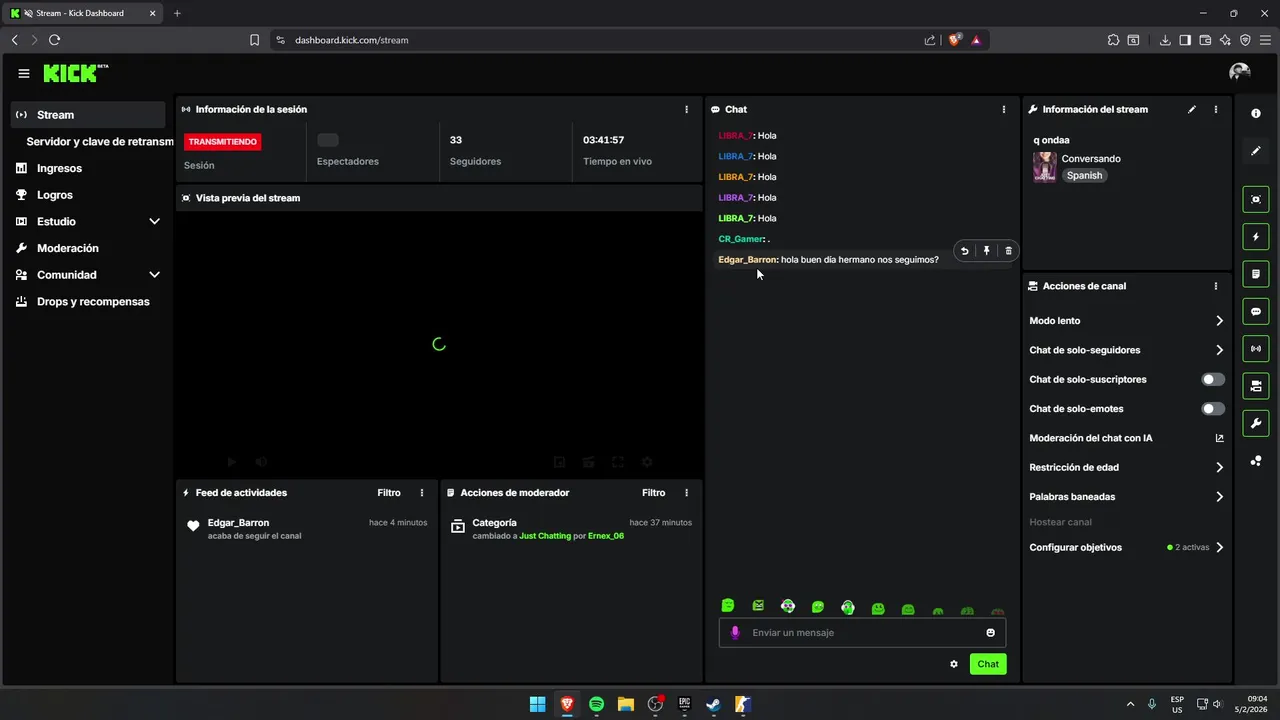
Task: Open Restricción de edad settings
Action: coord(1126,467)
